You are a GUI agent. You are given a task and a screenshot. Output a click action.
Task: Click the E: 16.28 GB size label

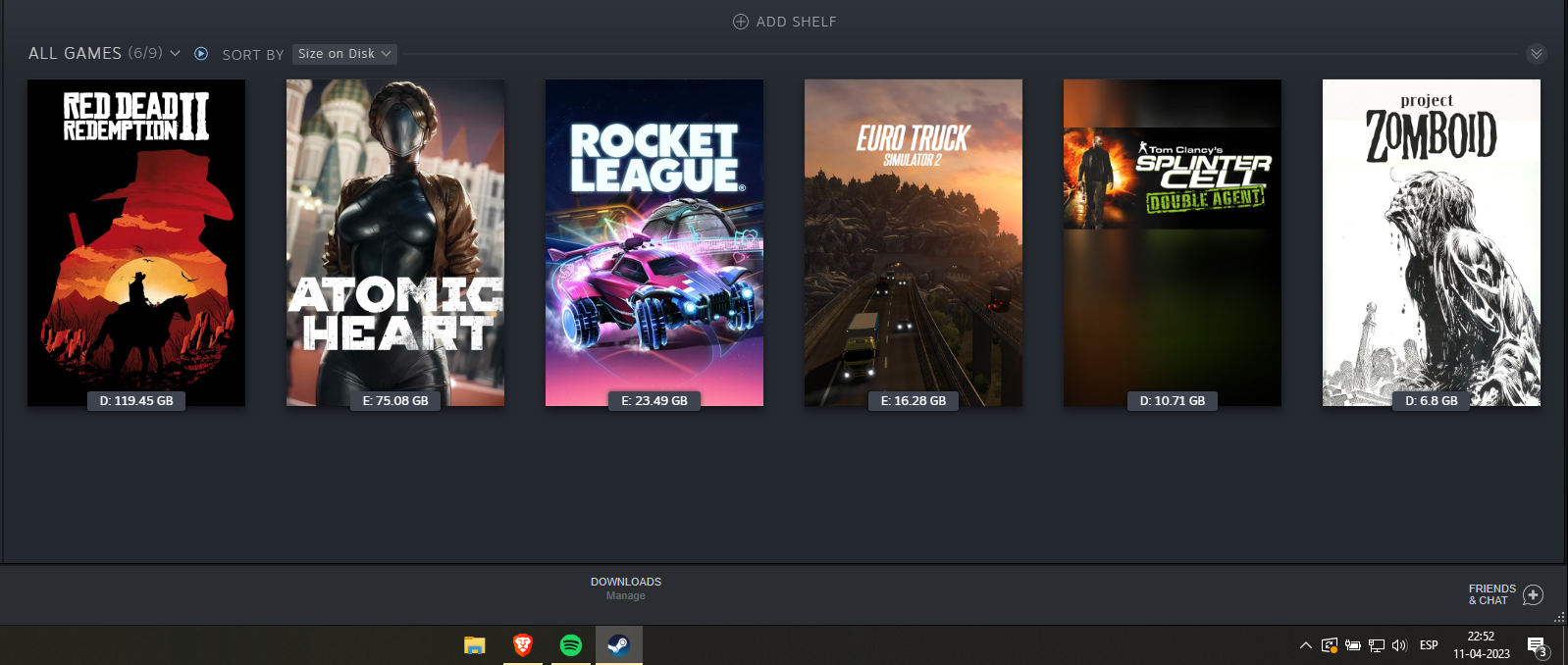(x=914, y=401)
